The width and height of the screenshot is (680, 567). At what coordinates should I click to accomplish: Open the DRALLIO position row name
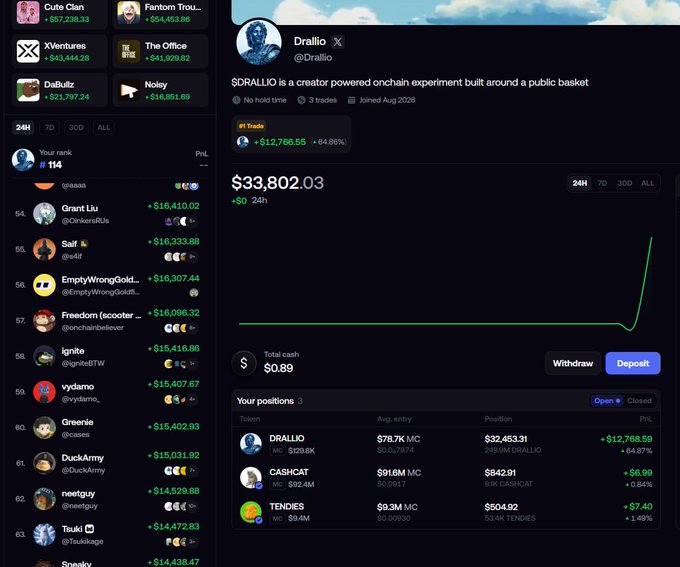coord(287,439)
